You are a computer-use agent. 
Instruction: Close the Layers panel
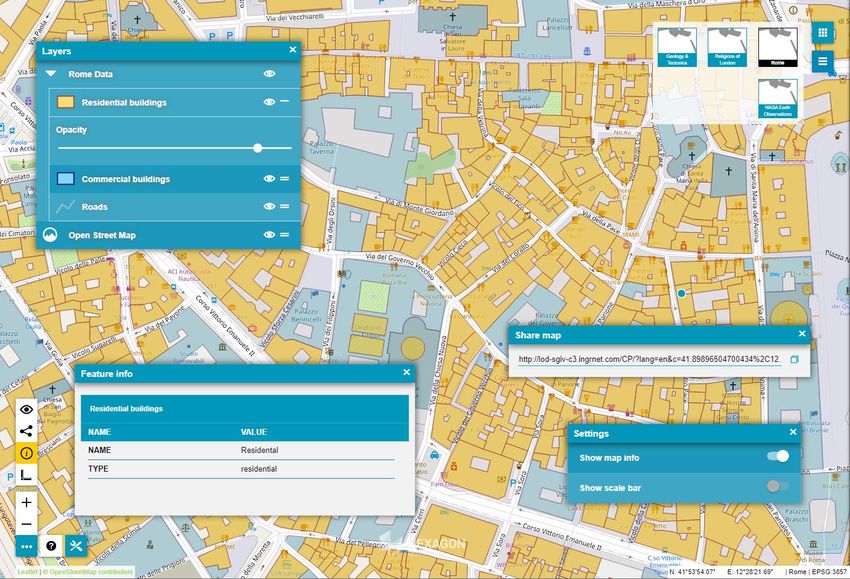pos(293,50)
